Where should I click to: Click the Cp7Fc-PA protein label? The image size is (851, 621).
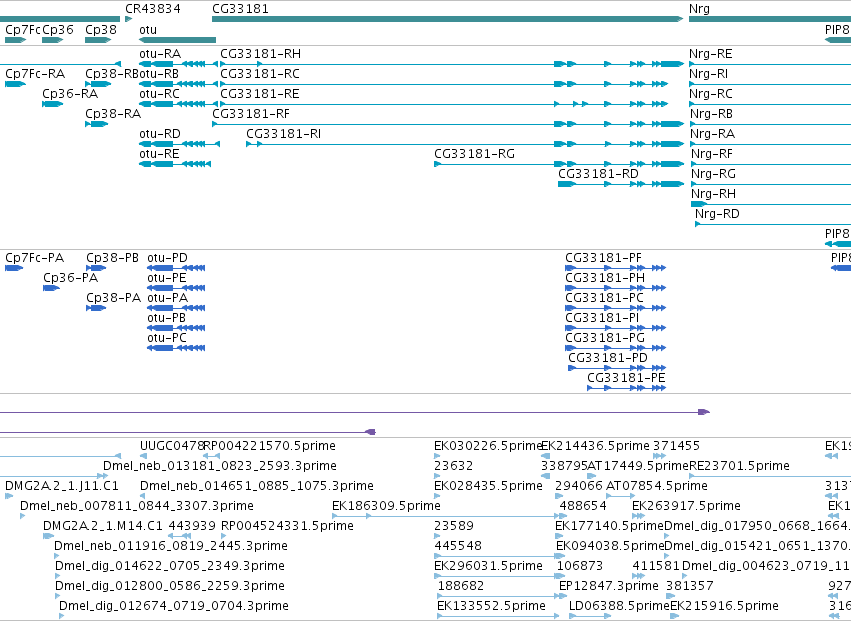(x=35, y=258)
